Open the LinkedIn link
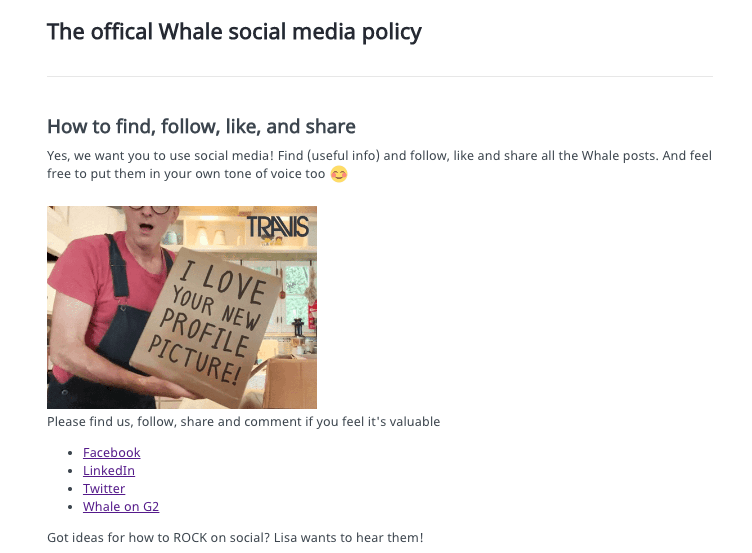The width and height of the screenshot is (752, 553). tap(108, 471)
